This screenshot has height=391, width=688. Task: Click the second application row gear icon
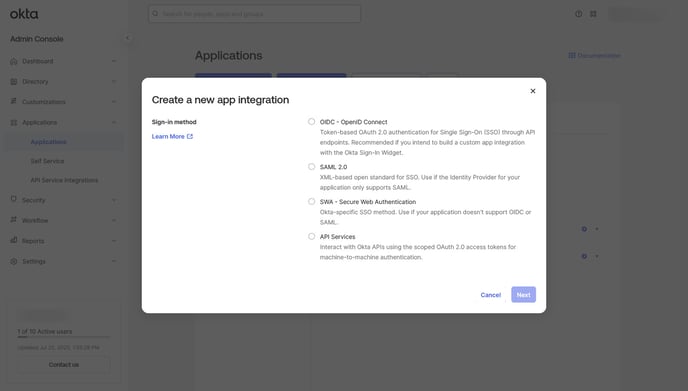[584, 256]
